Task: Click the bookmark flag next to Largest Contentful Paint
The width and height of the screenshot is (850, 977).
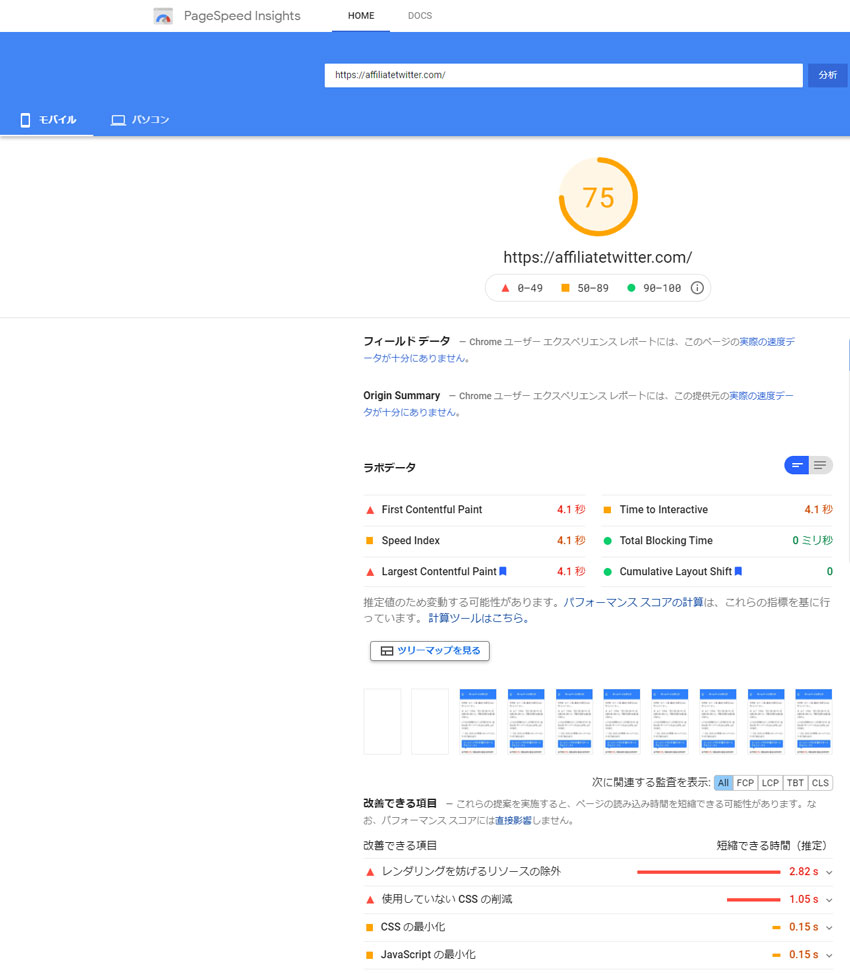Action: pyautogui.click(x=503, y=571)
